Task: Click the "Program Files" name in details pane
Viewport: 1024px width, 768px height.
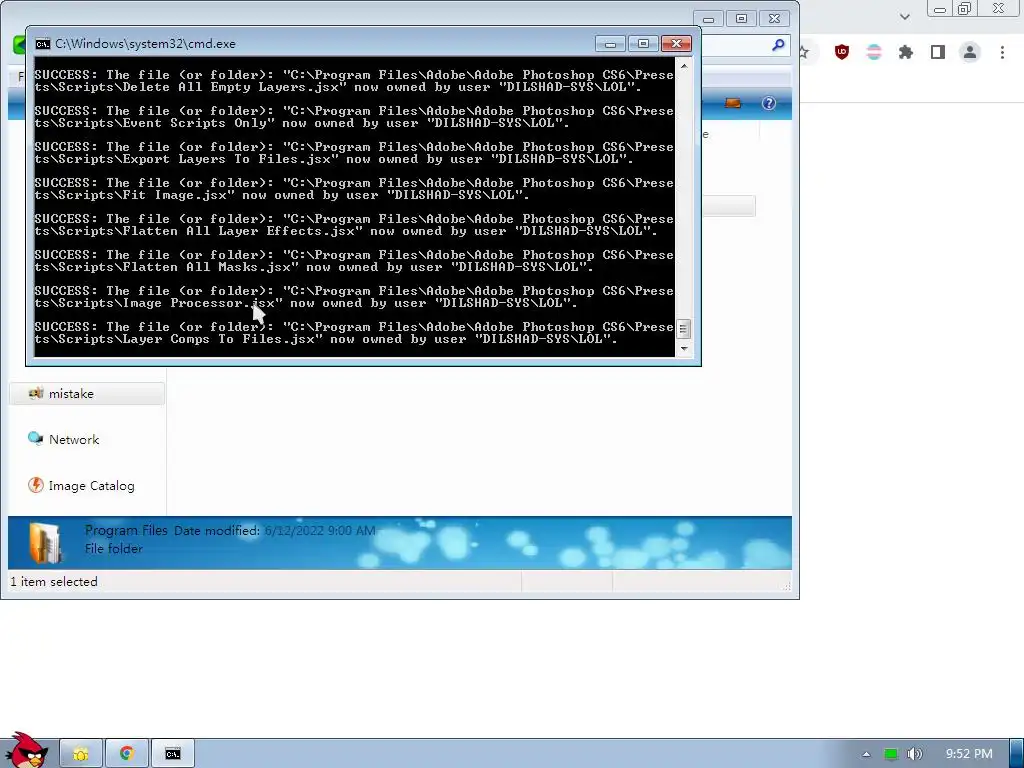Action: tap(126, 530)
